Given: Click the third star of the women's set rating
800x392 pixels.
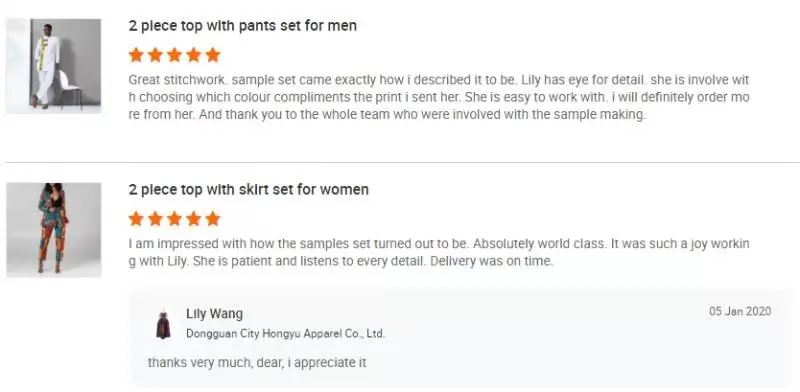Looking at the screenshot, I should (174, 218).
